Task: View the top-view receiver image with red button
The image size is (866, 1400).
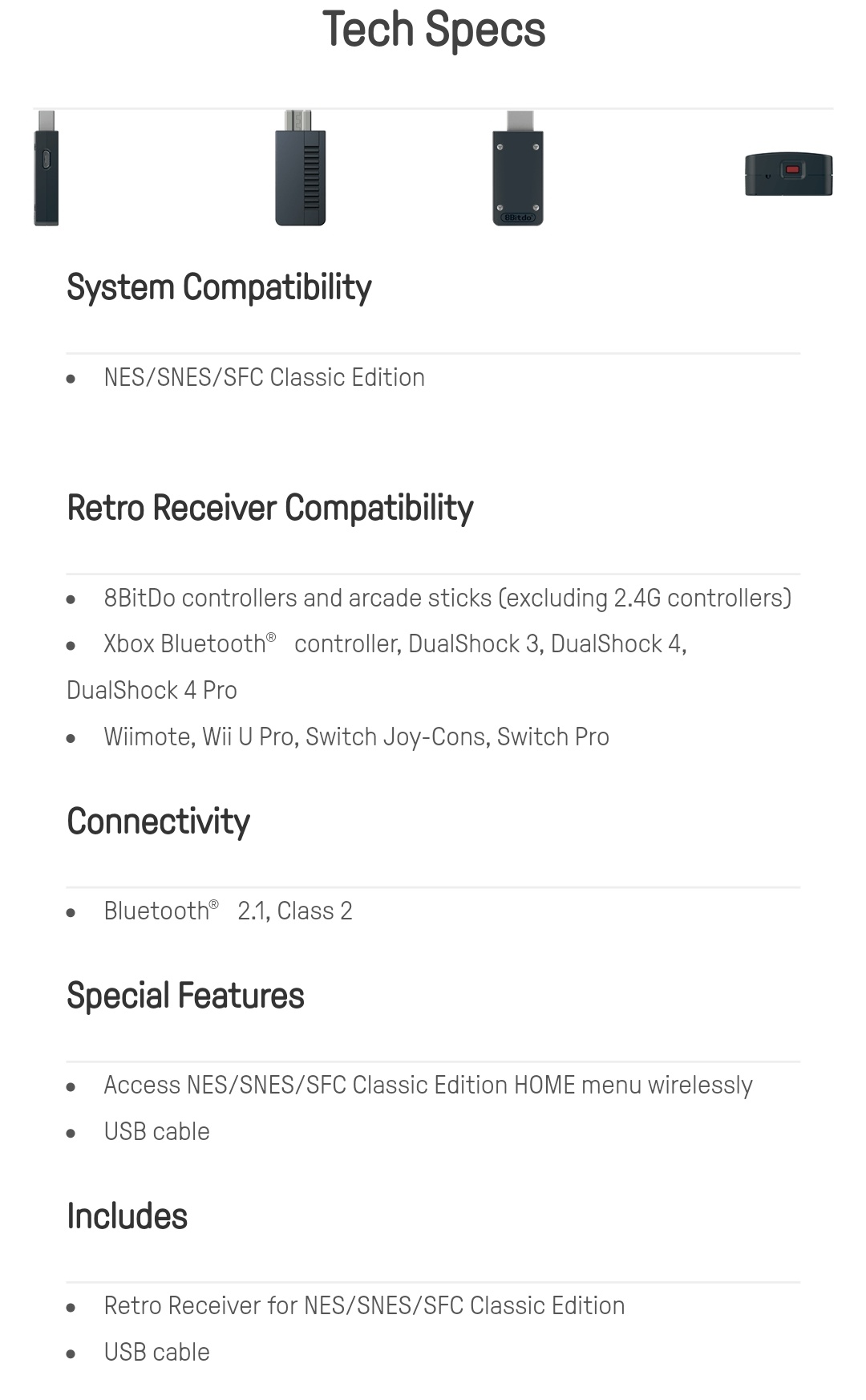Action: click(789, 174)
